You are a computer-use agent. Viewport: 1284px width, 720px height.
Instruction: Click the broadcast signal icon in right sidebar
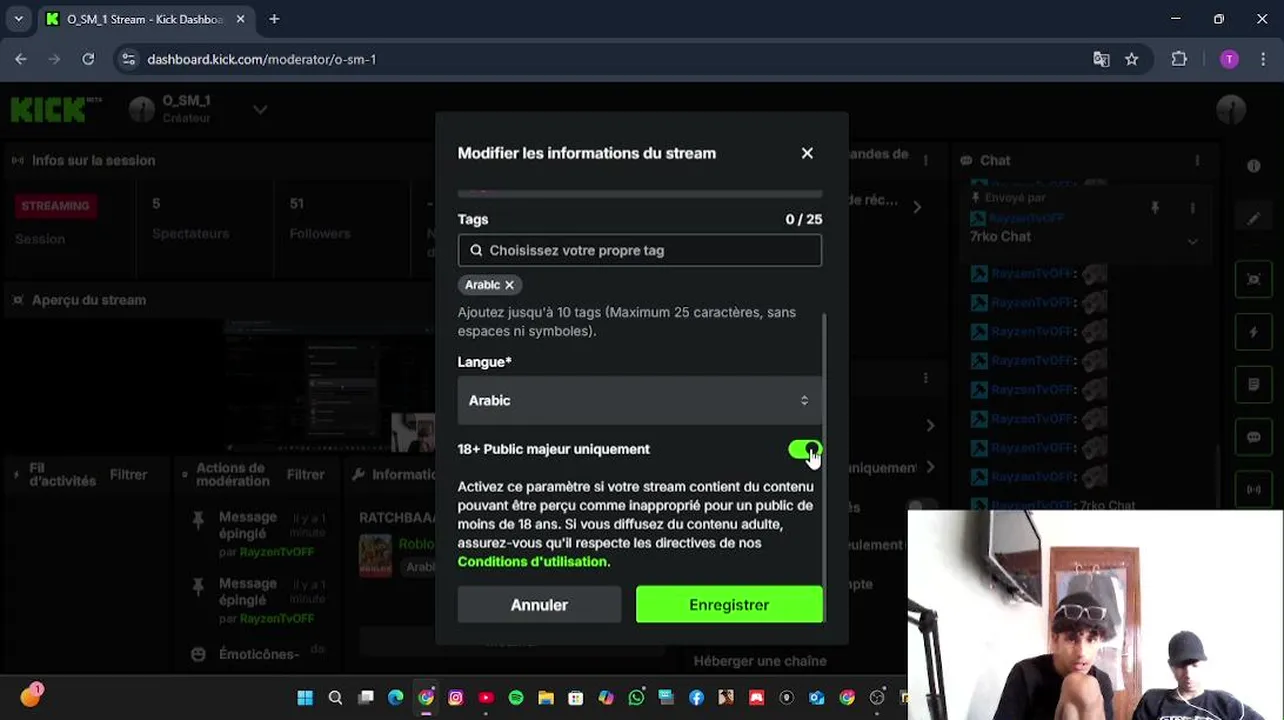[x=1253, y=489]
